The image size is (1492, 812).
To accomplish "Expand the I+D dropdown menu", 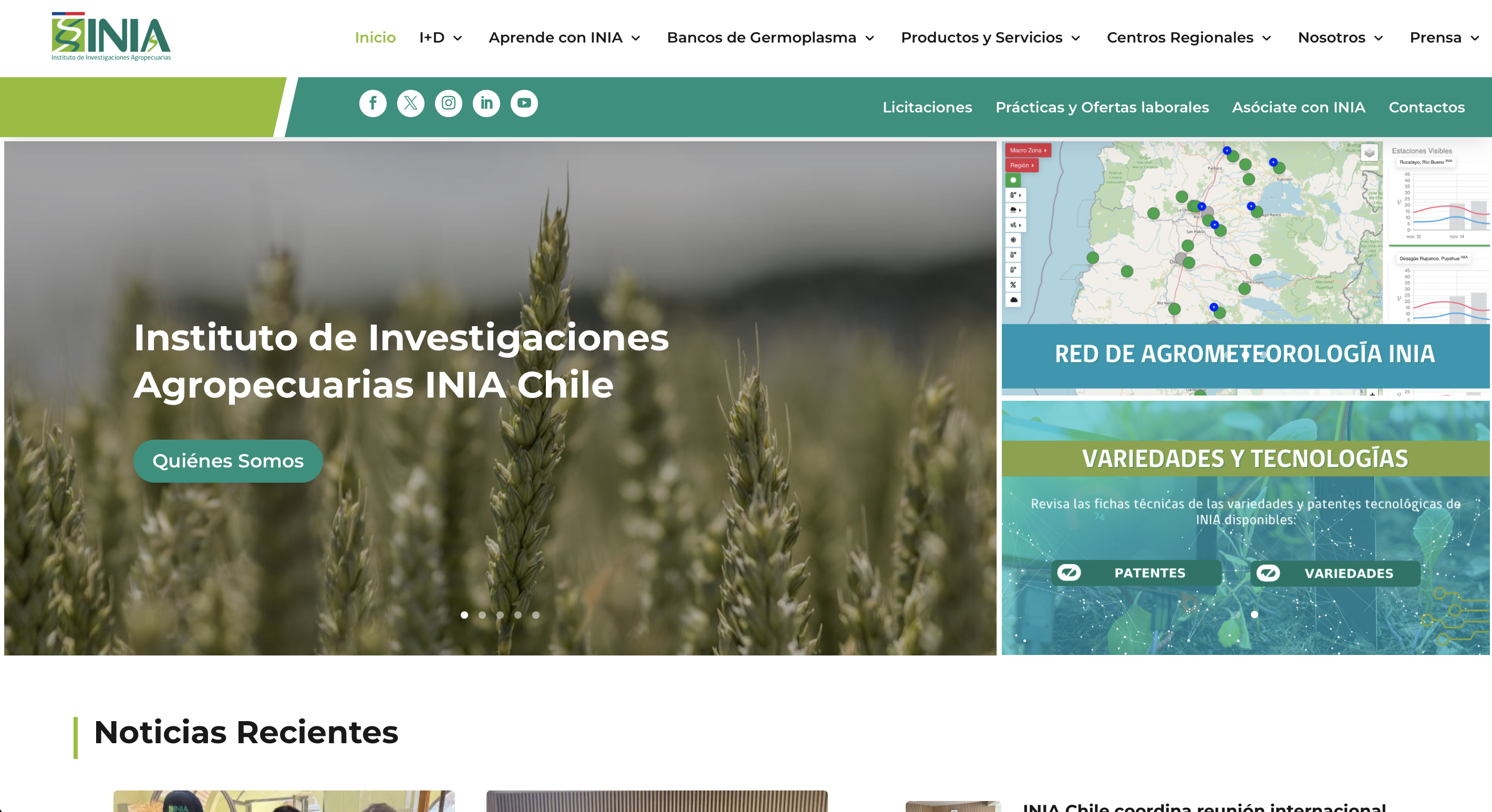I will coord(440,38).
